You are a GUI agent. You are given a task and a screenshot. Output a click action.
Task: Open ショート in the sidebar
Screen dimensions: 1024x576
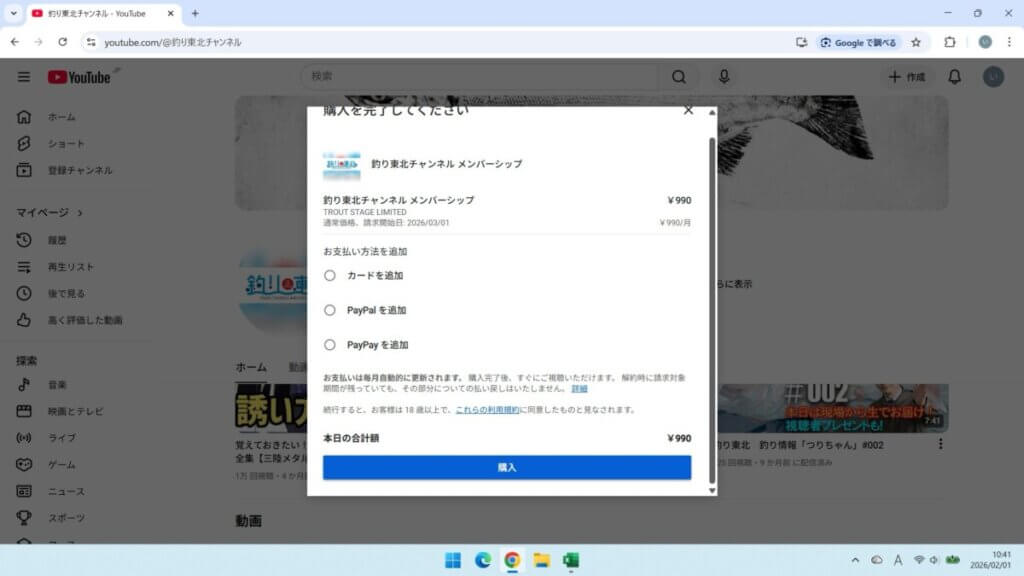(66, 144)
